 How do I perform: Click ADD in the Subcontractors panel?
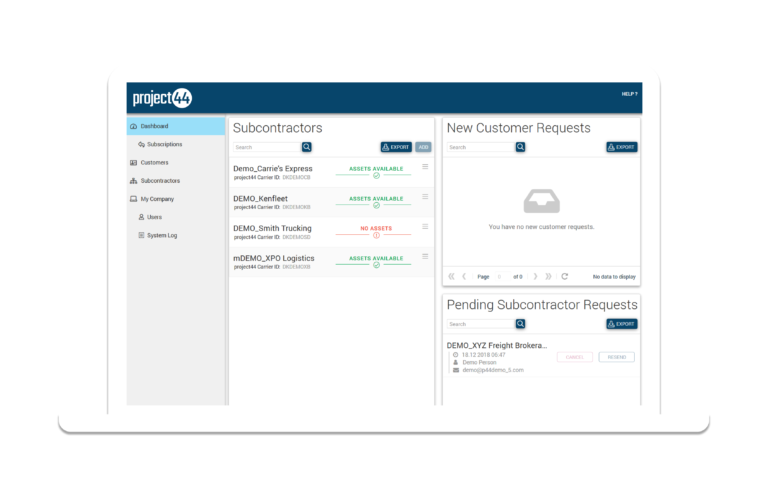tap(423, 147)
